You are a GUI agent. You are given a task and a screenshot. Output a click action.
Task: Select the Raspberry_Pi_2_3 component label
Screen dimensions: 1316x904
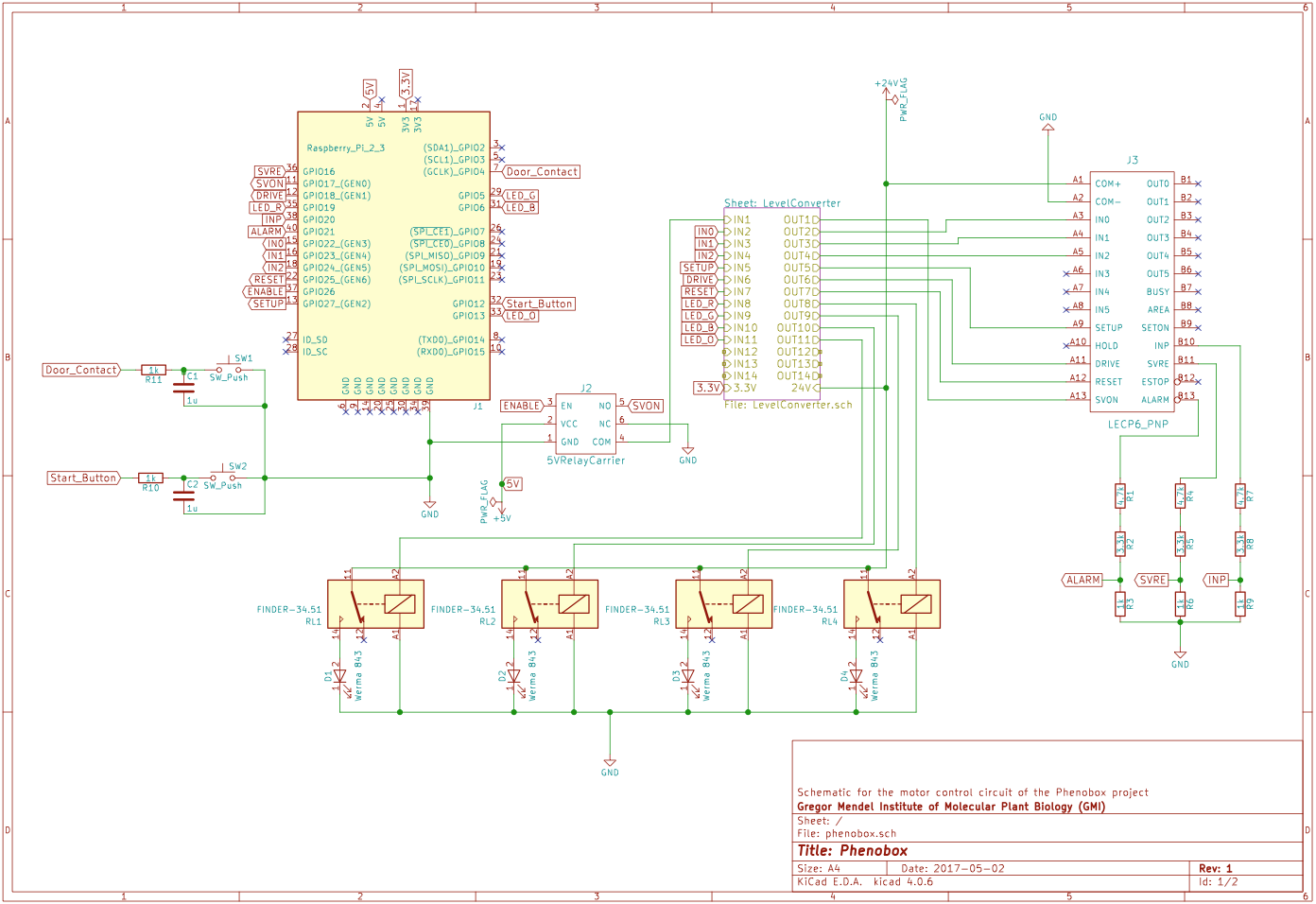345,148
